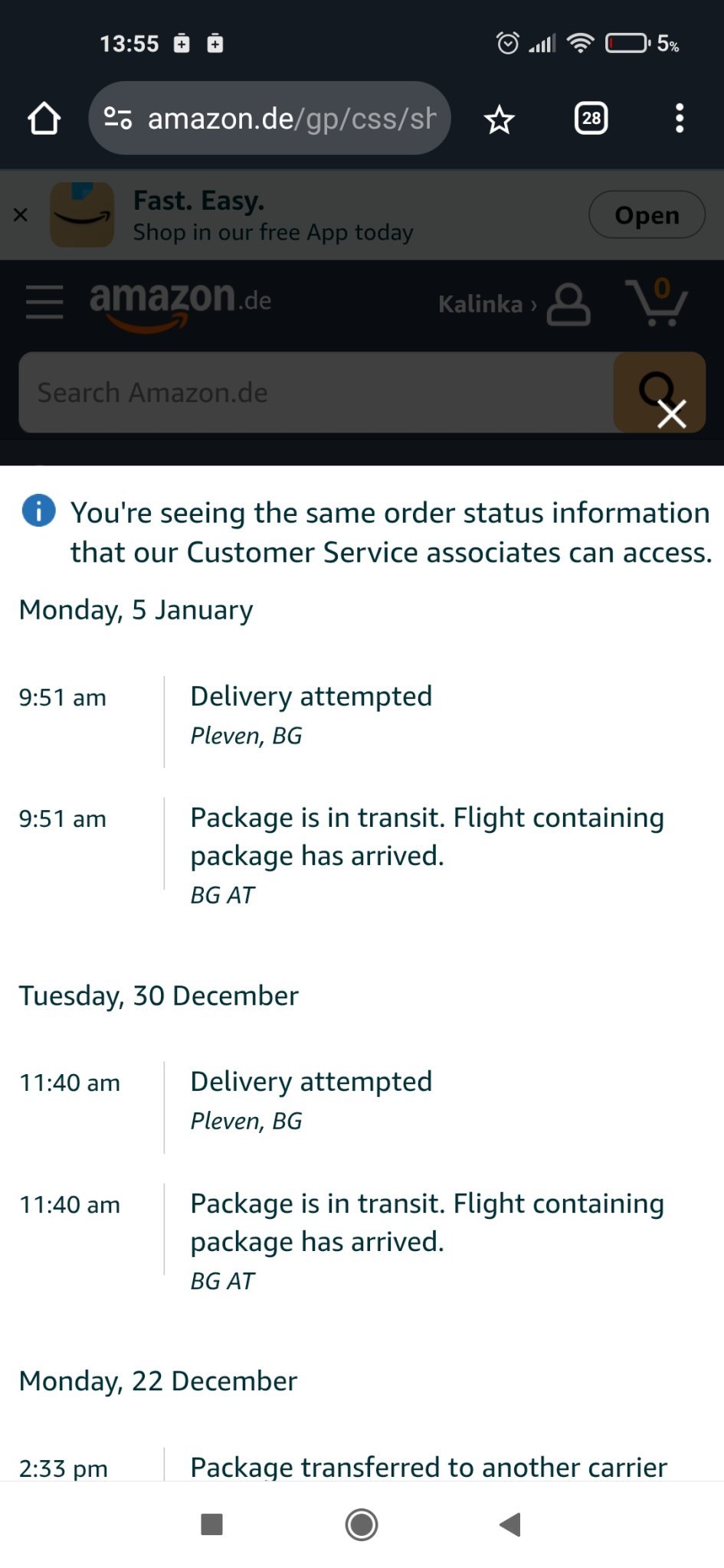Image resolution: width=724 pixels, height=1568 pixels.
Task: Tap the account profile icon
Action: (x=568, y=305)
